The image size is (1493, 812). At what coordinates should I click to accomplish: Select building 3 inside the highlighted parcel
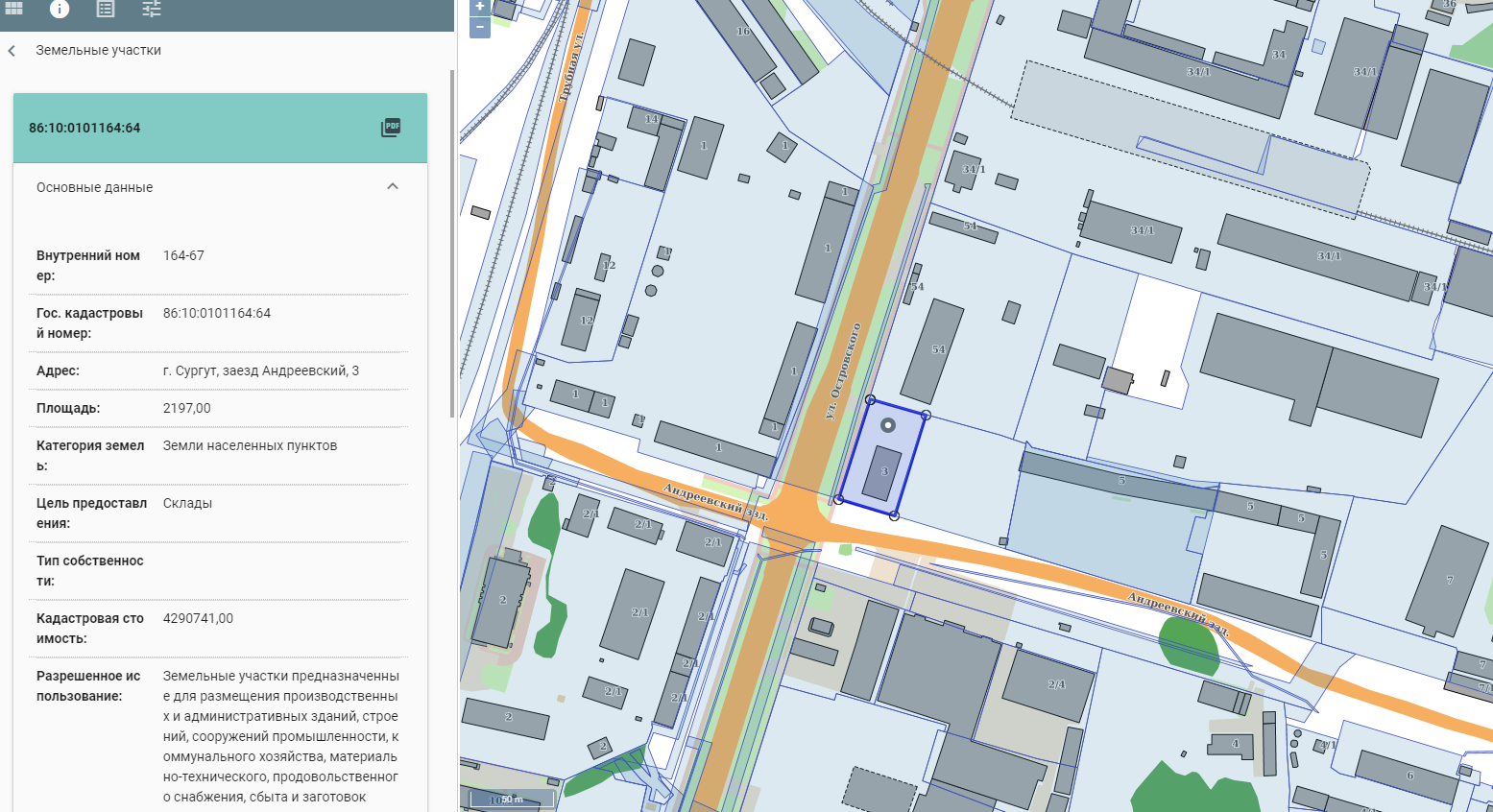[884, 472]
